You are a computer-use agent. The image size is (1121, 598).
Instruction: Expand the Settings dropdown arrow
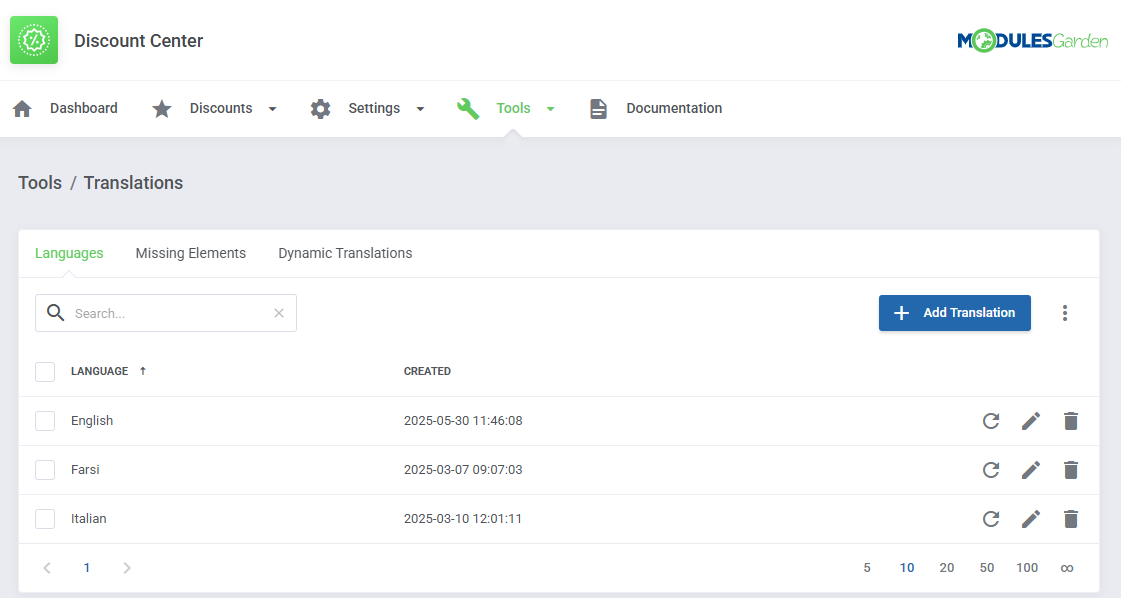(x=420, y=109)
